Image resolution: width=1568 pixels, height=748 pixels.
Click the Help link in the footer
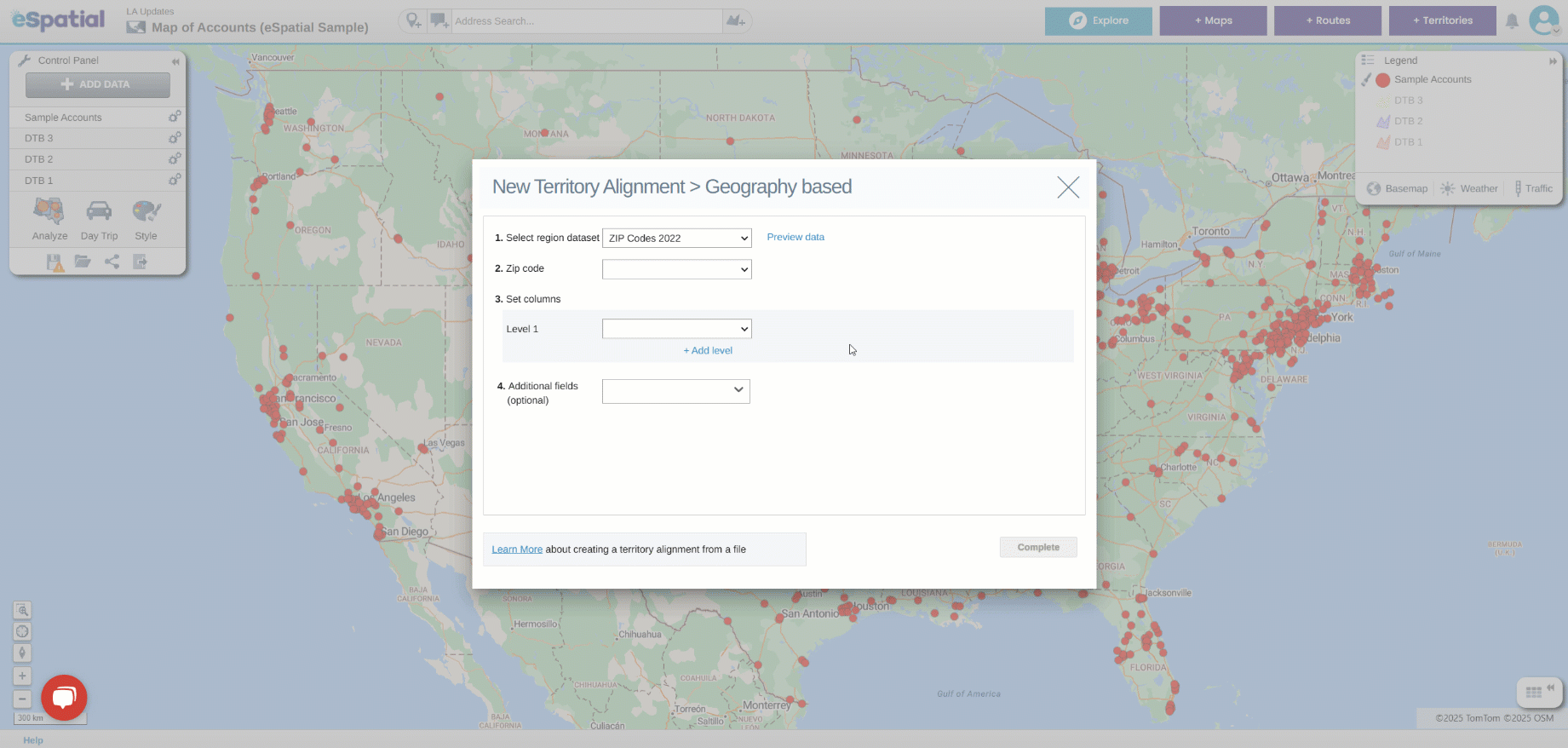pyautogui.click(x=33, y=740)
